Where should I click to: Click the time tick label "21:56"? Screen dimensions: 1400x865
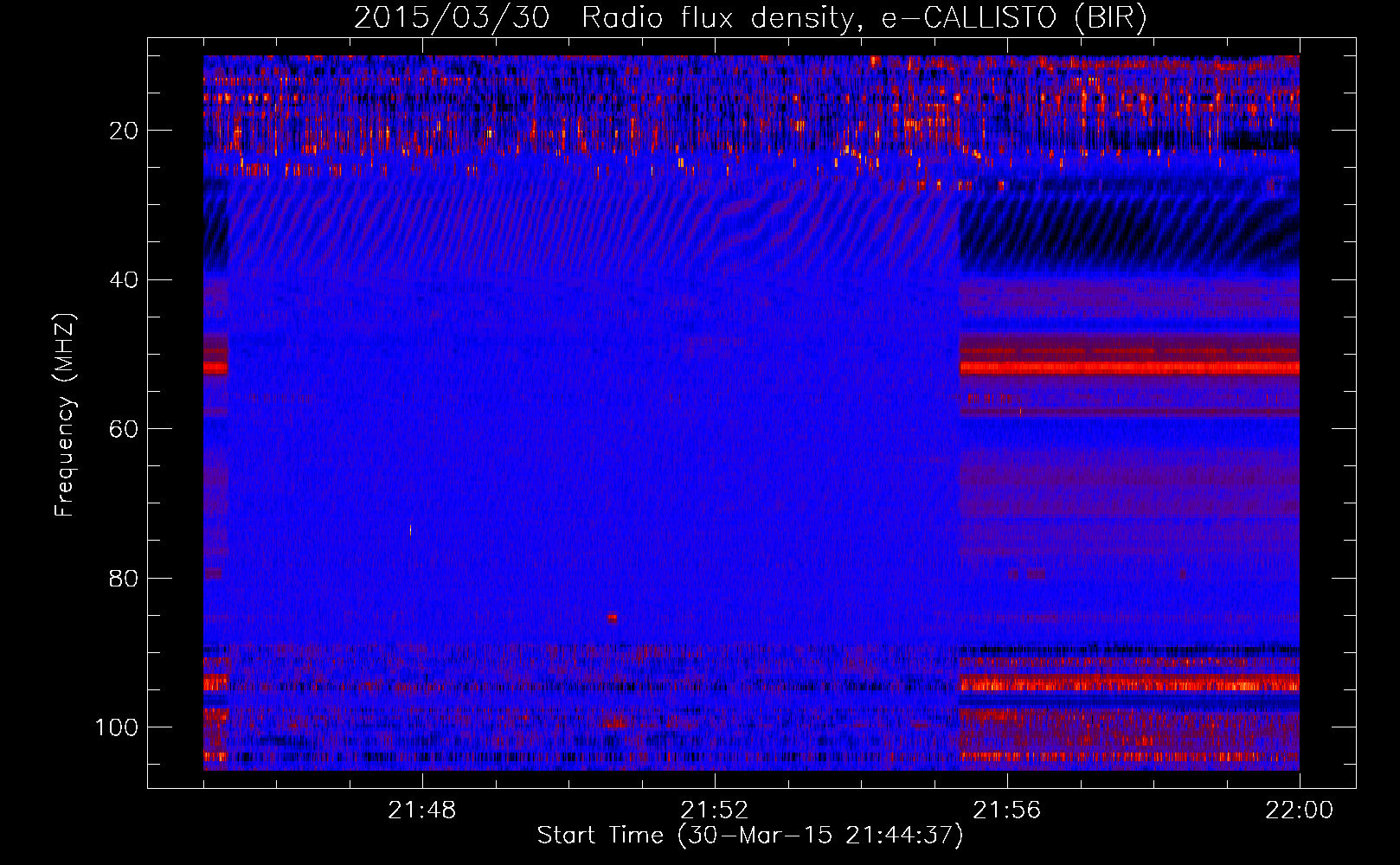[1007, 811]
